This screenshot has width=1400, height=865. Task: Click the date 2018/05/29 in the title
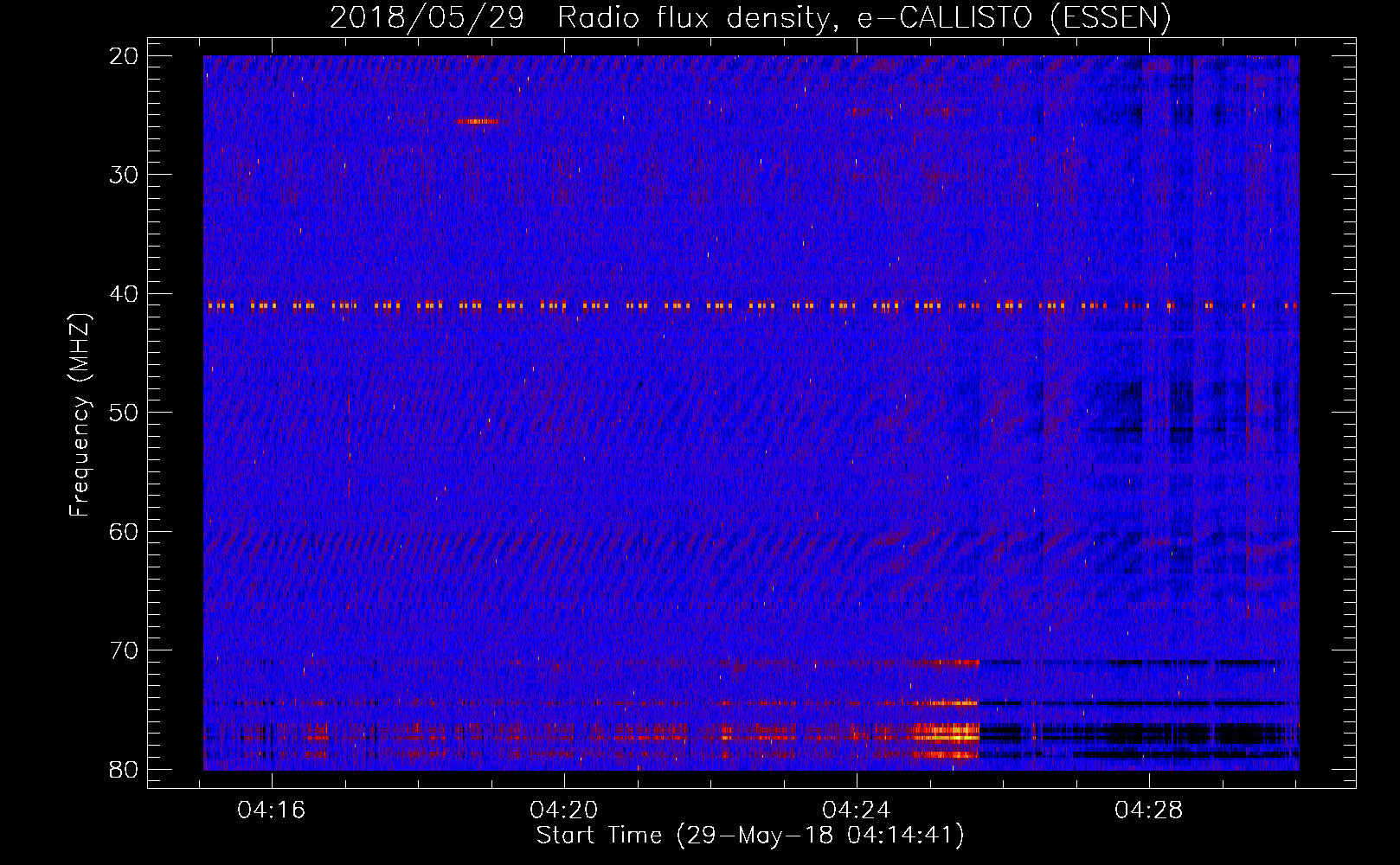pyautogui.click(x=427, y=18)
